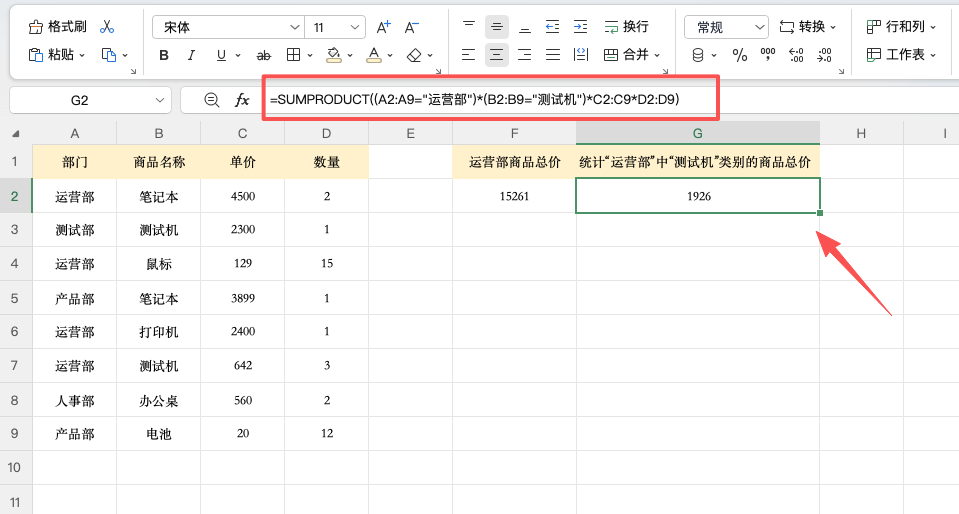Open the clipboard dialog launcher

pos(133,72)
